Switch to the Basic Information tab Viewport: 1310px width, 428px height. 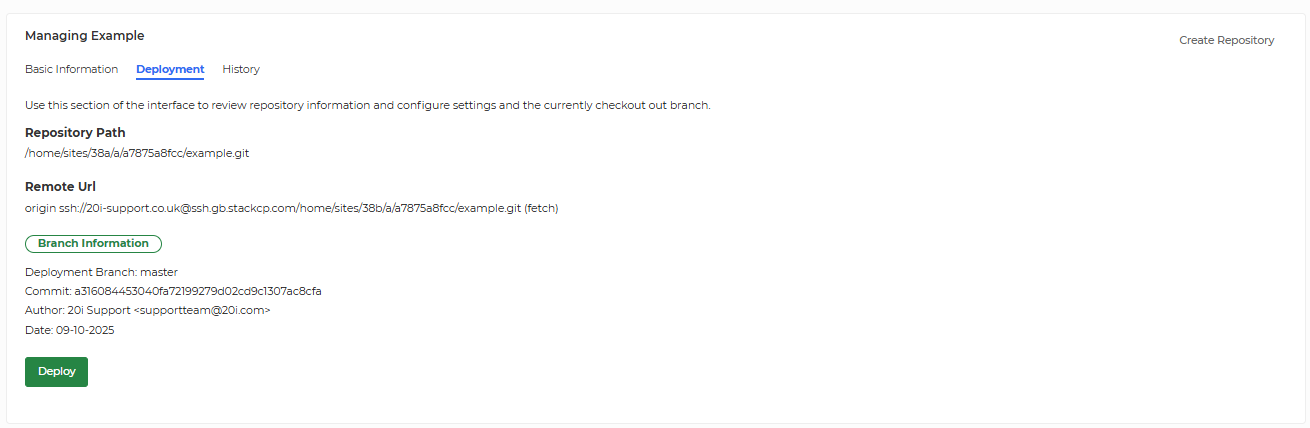click(71, 69)
